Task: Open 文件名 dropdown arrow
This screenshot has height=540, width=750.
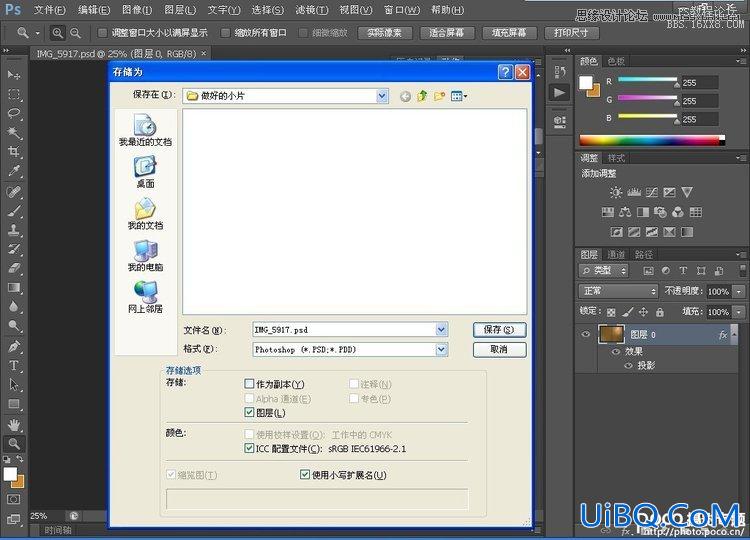Action: coord(441,330)
